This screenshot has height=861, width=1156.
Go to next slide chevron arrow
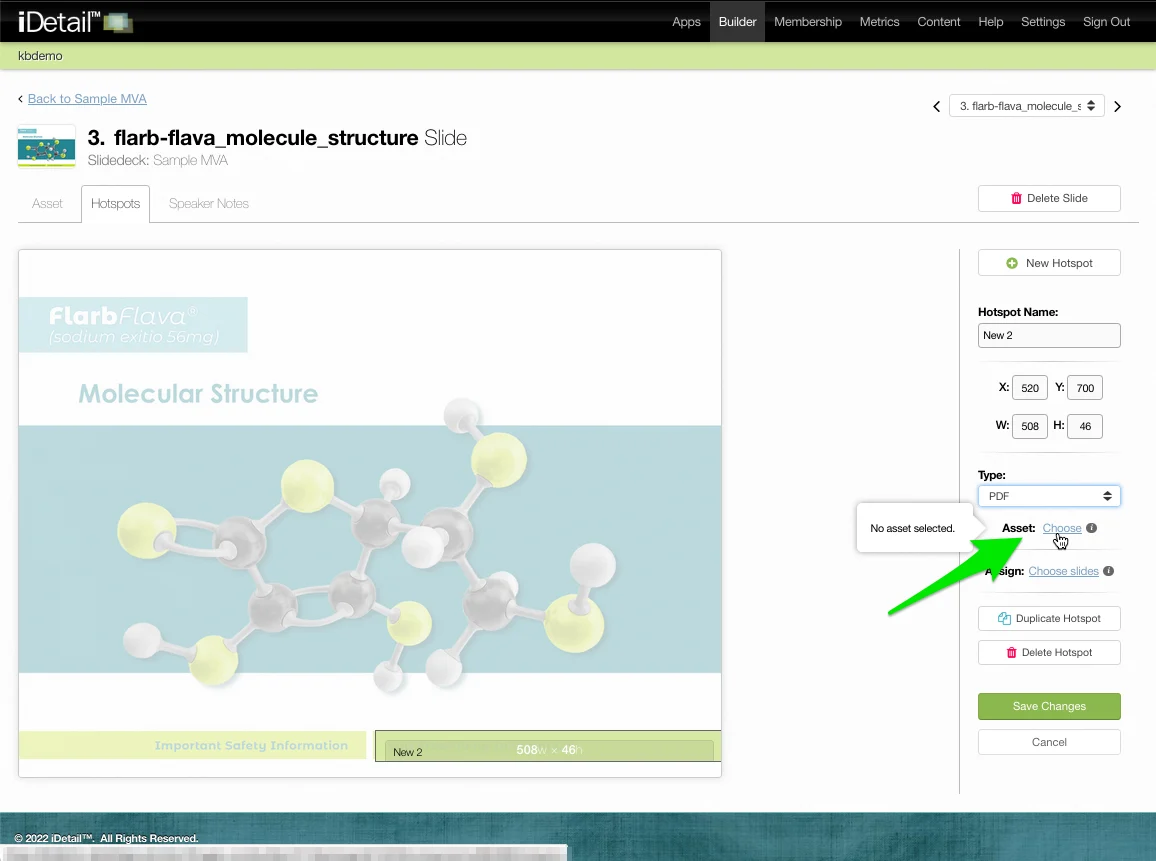pyautogui.click(x=1118, y=107)
